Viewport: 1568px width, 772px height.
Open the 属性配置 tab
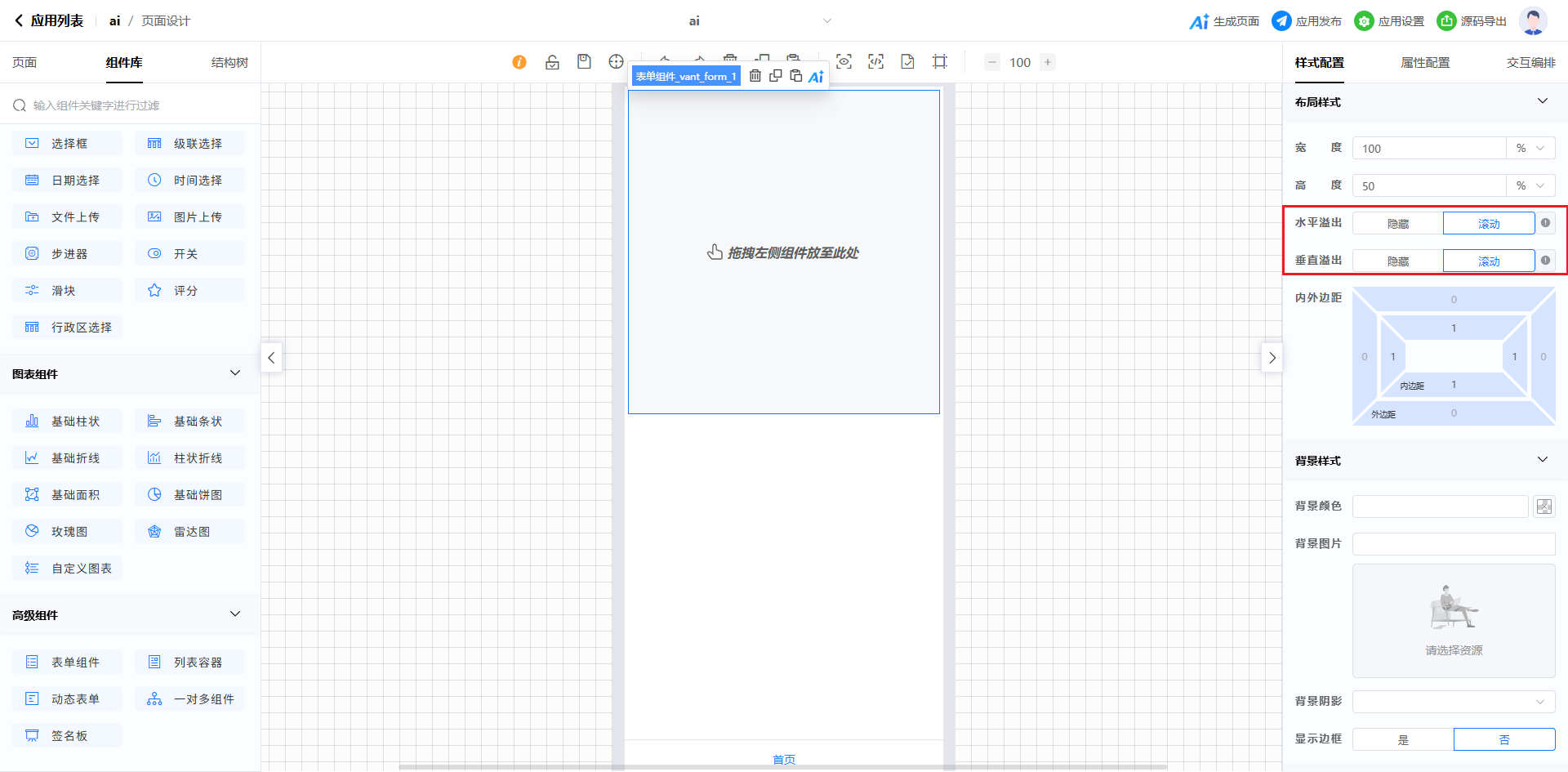tap(1425, 63)
